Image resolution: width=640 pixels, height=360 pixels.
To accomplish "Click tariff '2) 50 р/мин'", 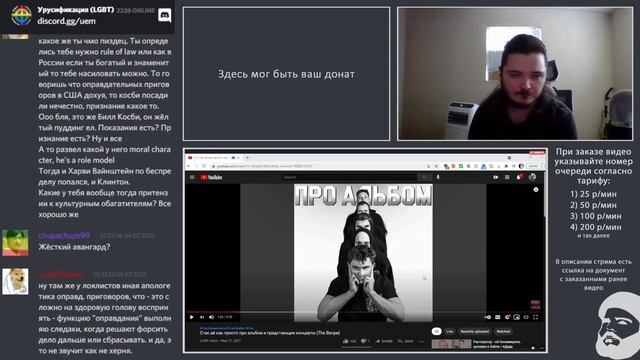I will pyautogui.click(x=593, y=205).
